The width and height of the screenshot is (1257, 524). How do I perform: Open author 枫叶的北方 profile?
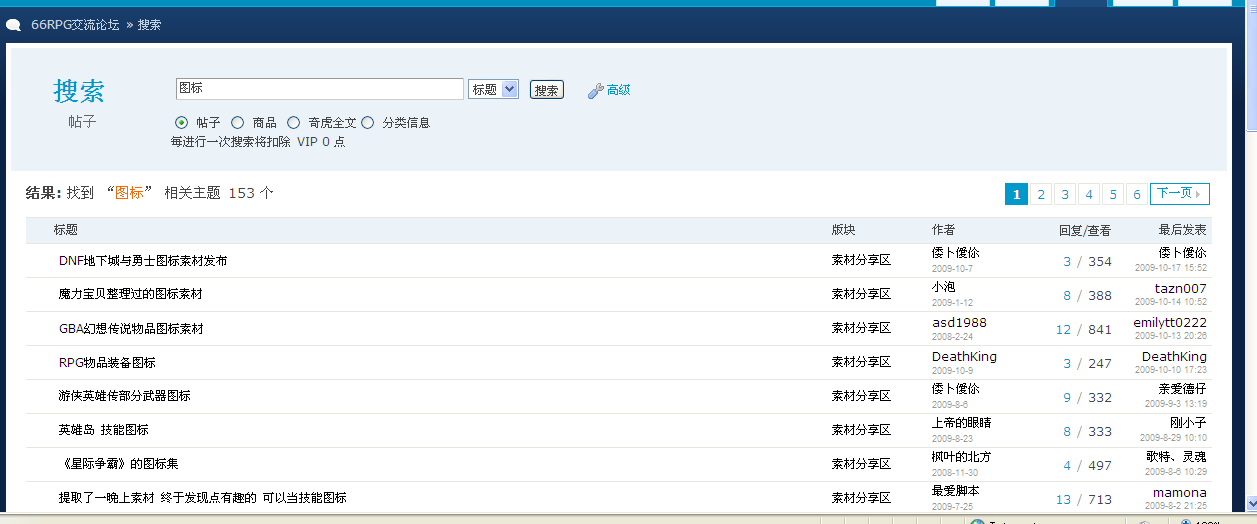coord(961,457)
